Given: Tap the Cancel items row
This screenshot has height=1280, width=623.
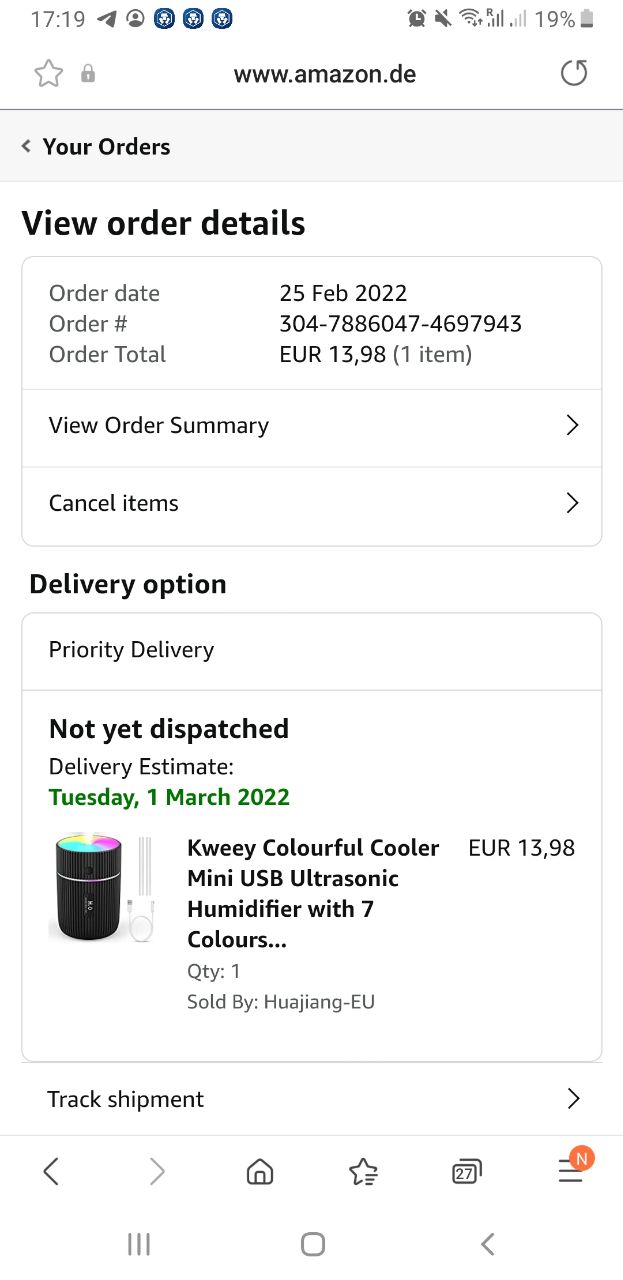Looking at the screenshot, I should point(114,503).
